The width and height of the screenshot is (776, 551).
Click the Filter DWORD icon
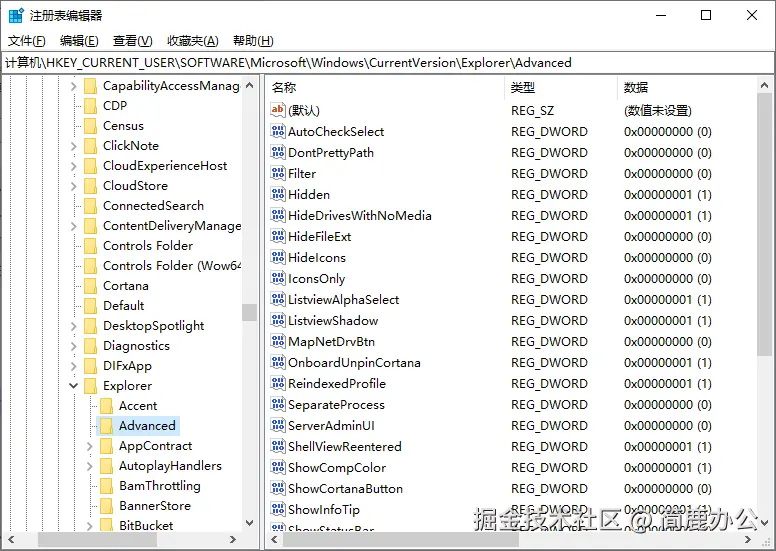pos(278,173)
